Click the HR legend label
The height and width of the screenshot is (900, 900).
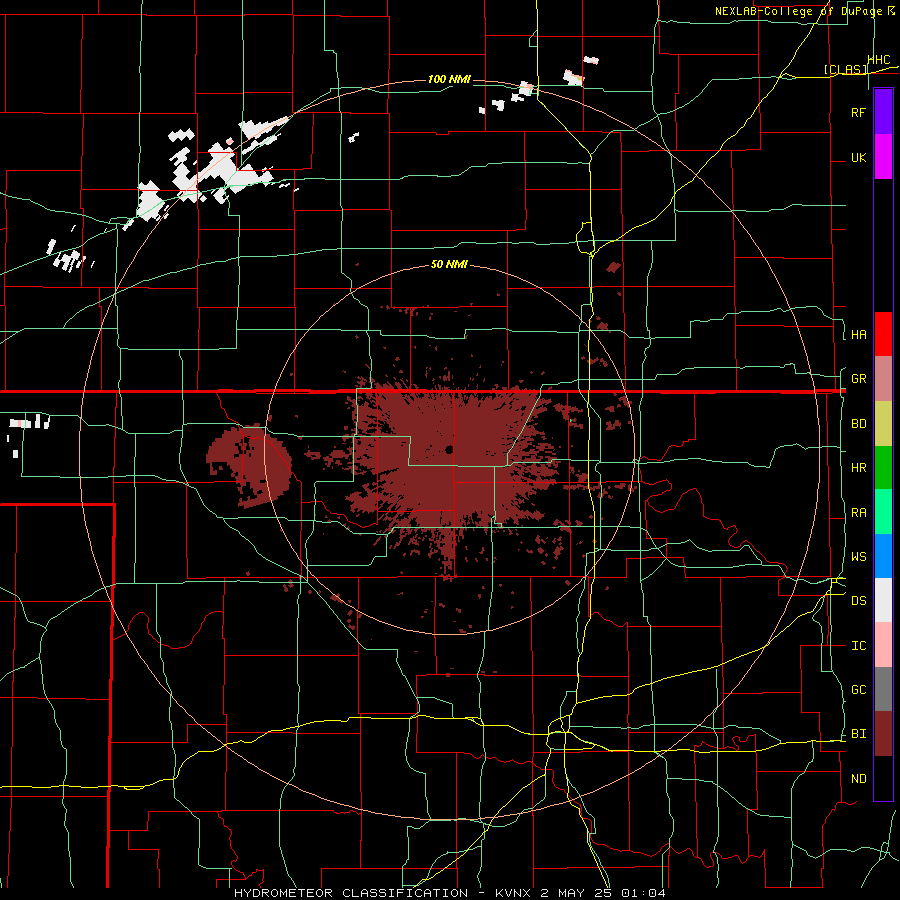(858, 468)
